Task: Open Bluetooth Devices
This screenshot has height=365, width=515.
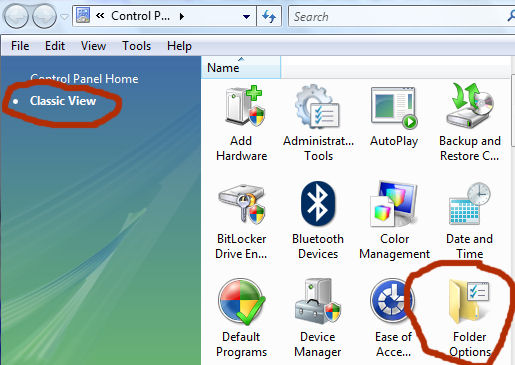Action: coord(318,221)
